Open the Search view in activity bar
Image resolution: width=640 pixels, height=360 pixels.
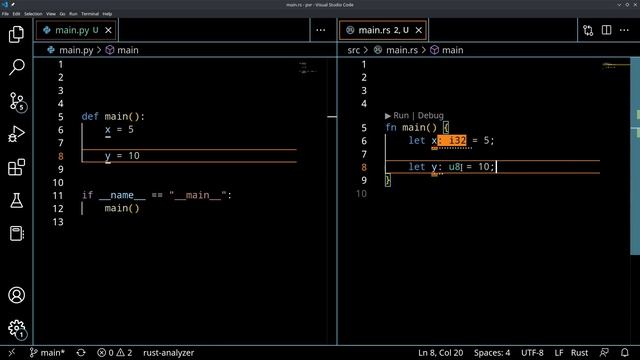(16, 67)
